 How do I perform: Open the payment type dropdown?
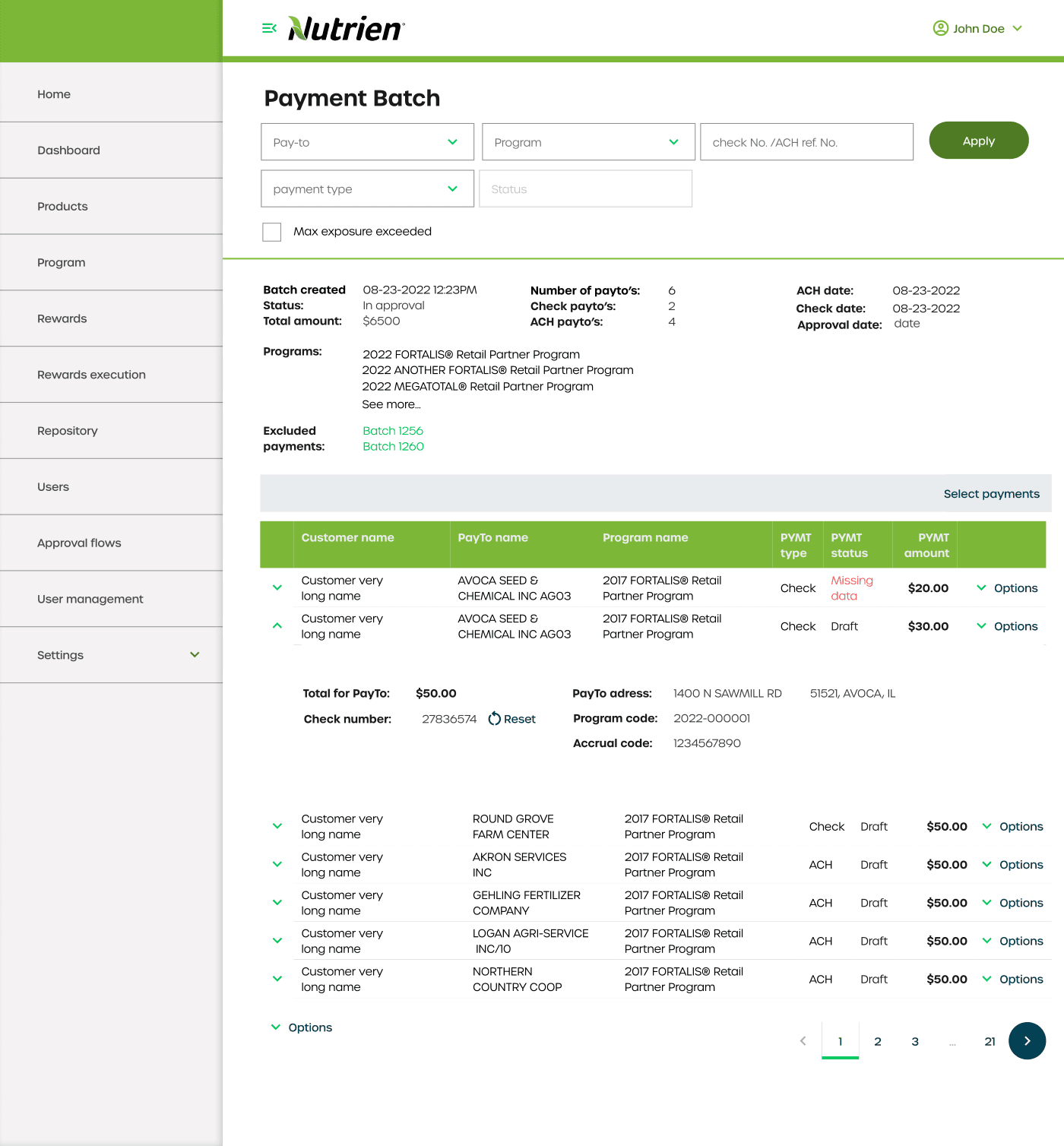pos(367,188)
